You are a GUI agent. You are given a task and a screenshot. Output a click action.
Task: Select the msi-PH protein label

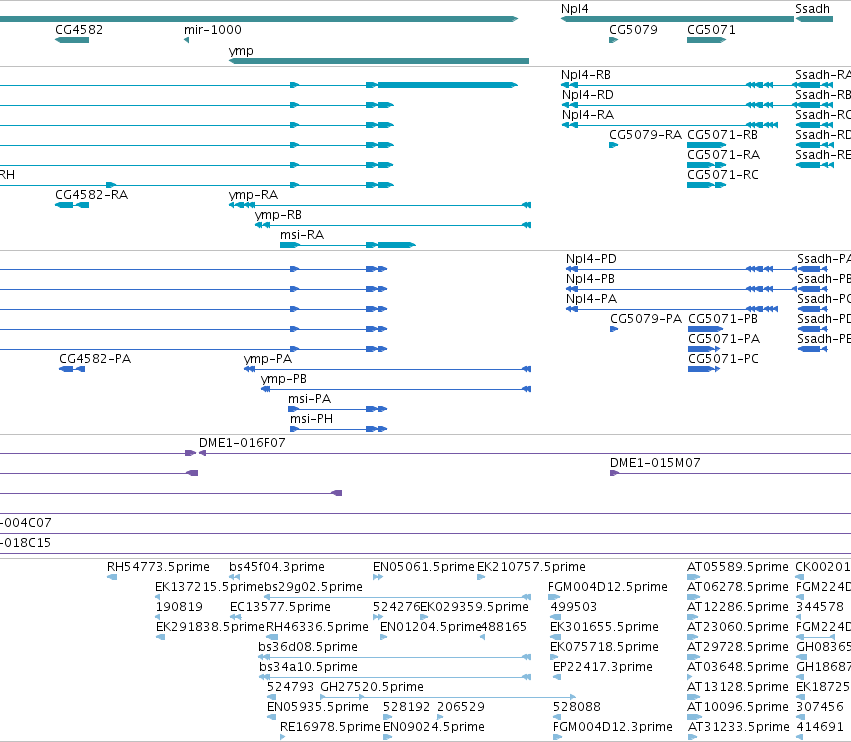[312, 419]
